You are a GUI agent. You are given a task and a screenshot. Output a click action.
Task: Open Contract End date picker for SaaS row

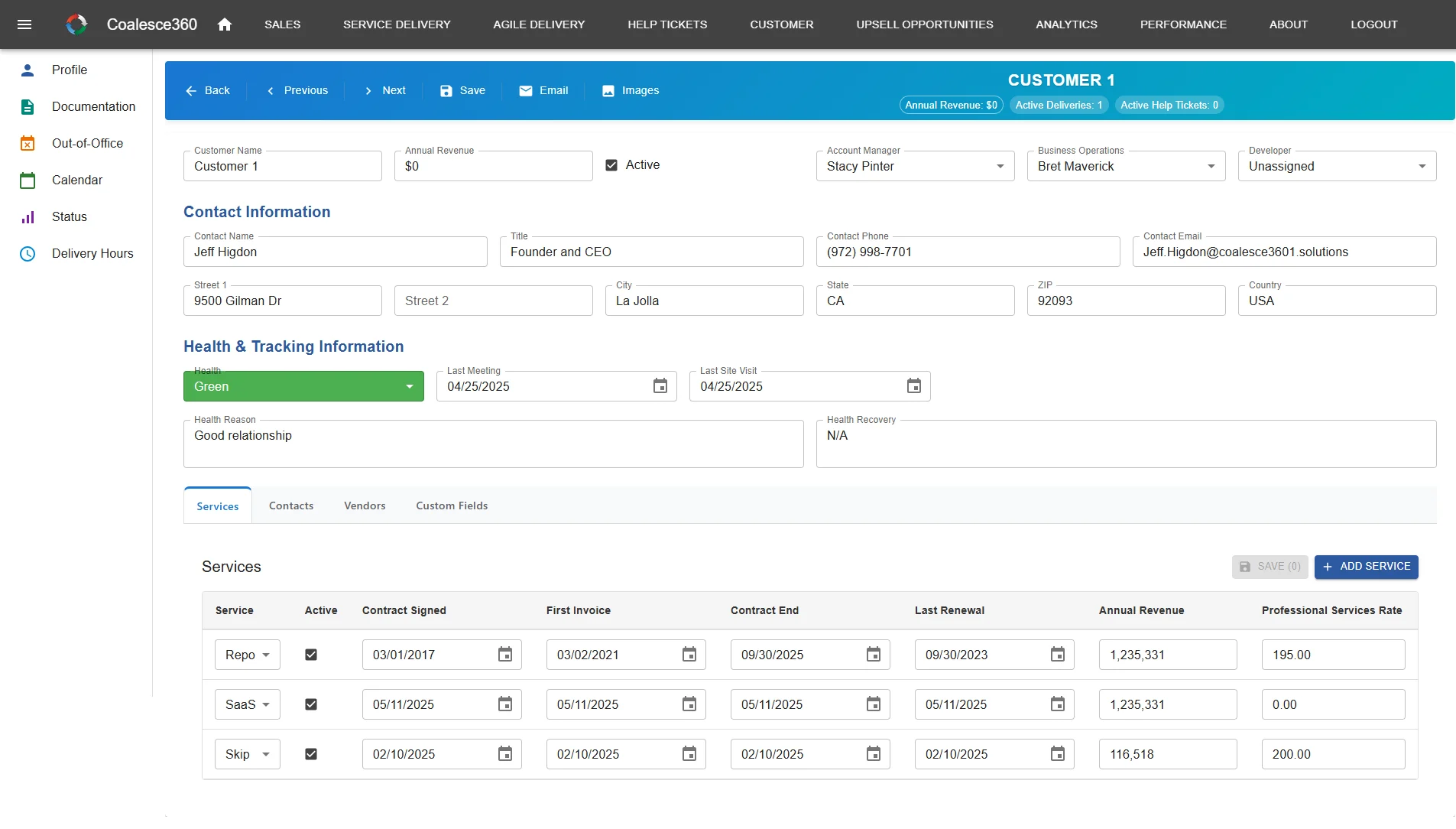coord(874,704)
